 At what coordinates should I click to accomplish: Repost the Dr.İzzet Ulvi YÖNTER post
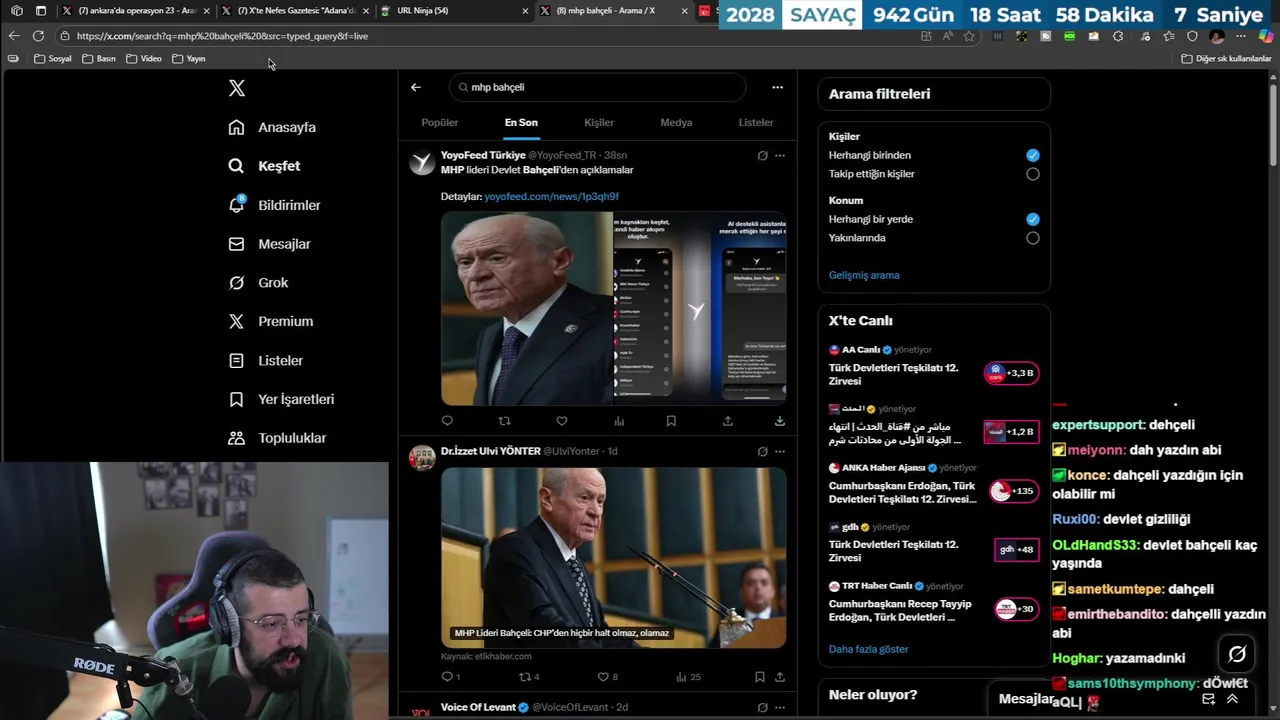tap(530, 677)
